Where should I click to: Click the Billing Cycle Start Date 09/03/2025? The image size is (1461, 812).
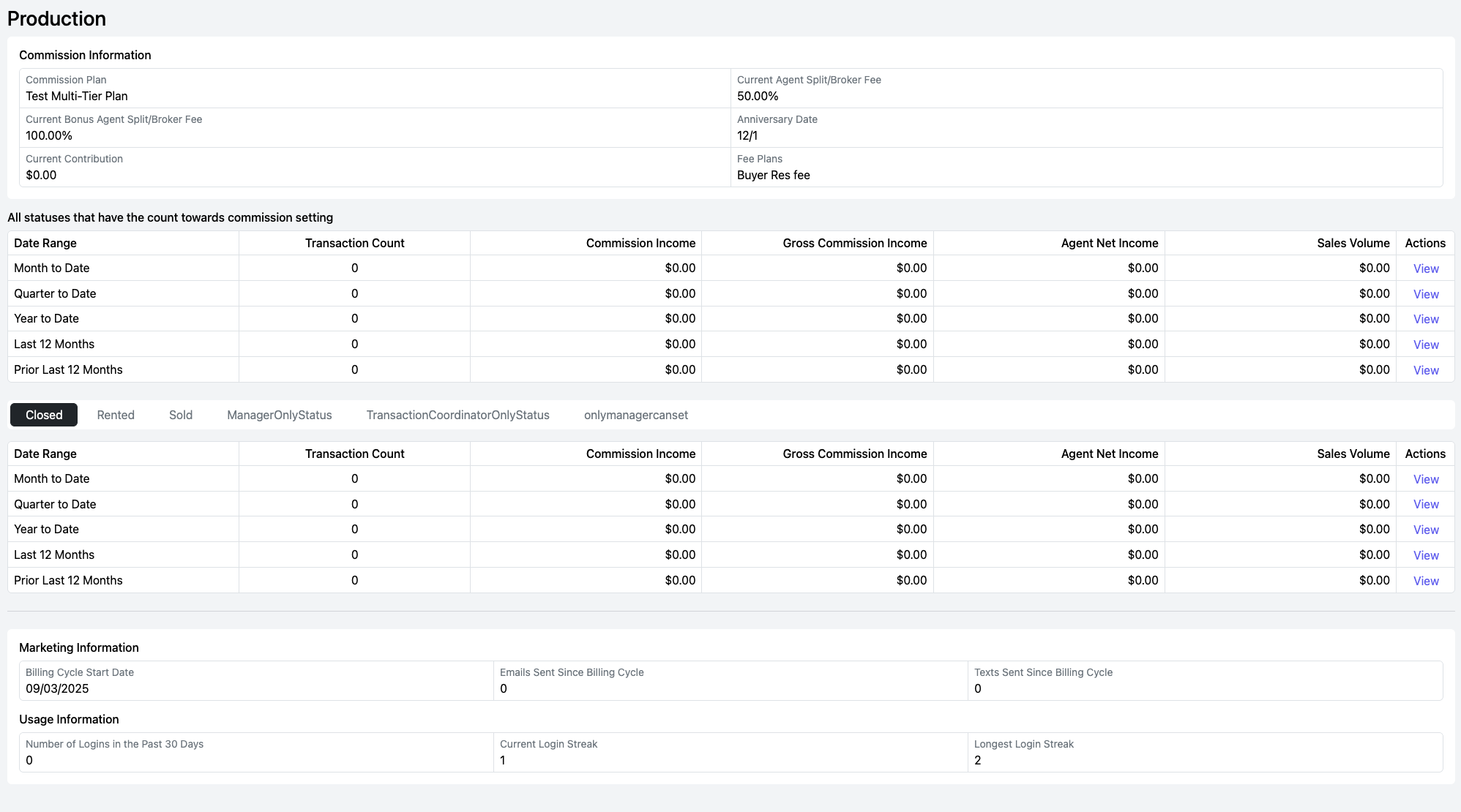pyautogui.click(x=57, y=688)
